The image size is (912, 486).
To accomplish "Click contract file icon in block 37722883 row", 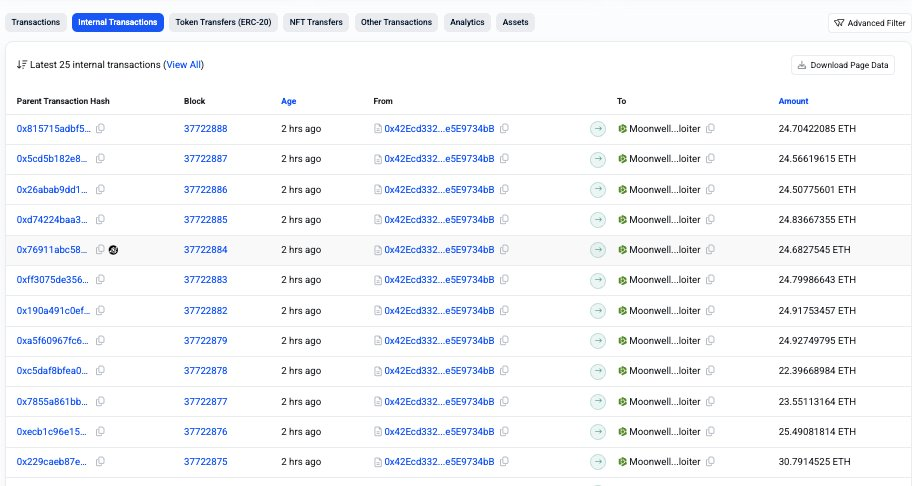I will tap(378, 280).
